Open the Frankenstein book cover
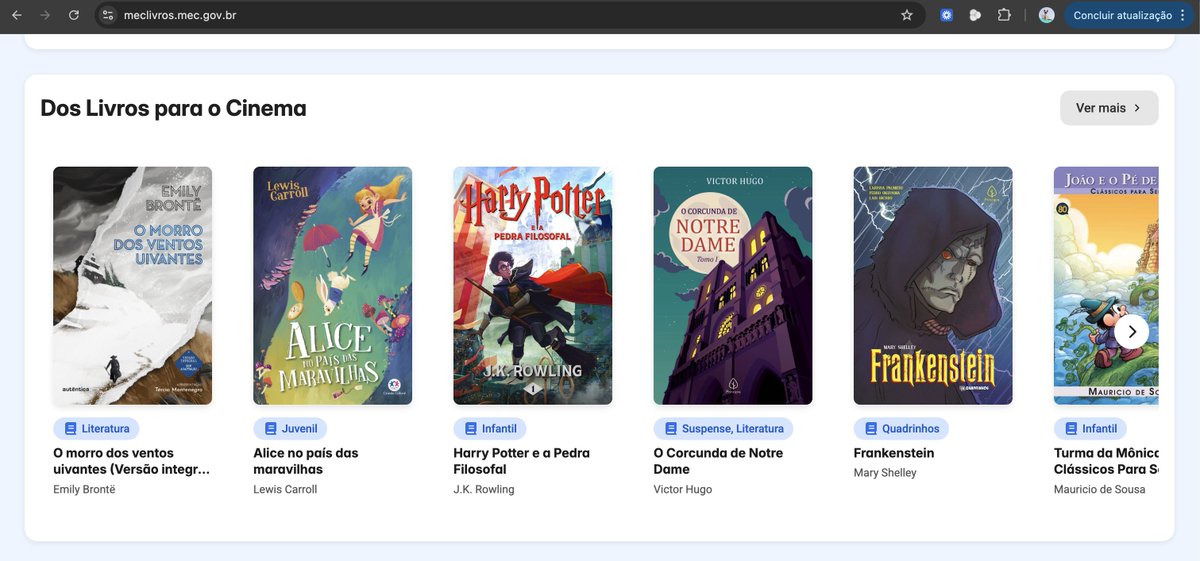Image resolution: width=1200 pixels, height=561 pixels. click(x=933, y=285)
